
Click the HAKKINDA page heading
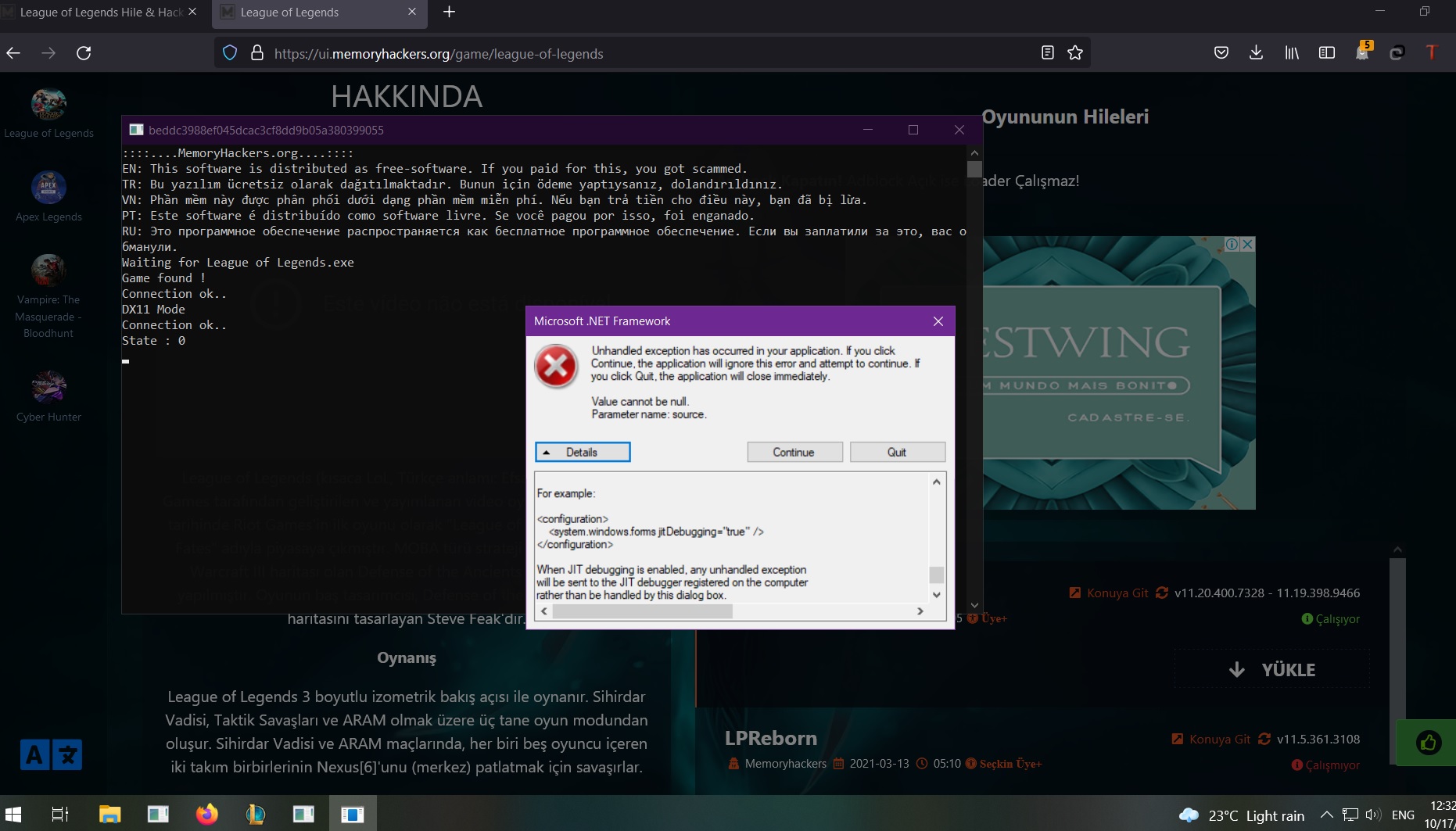tap(407, 97)
